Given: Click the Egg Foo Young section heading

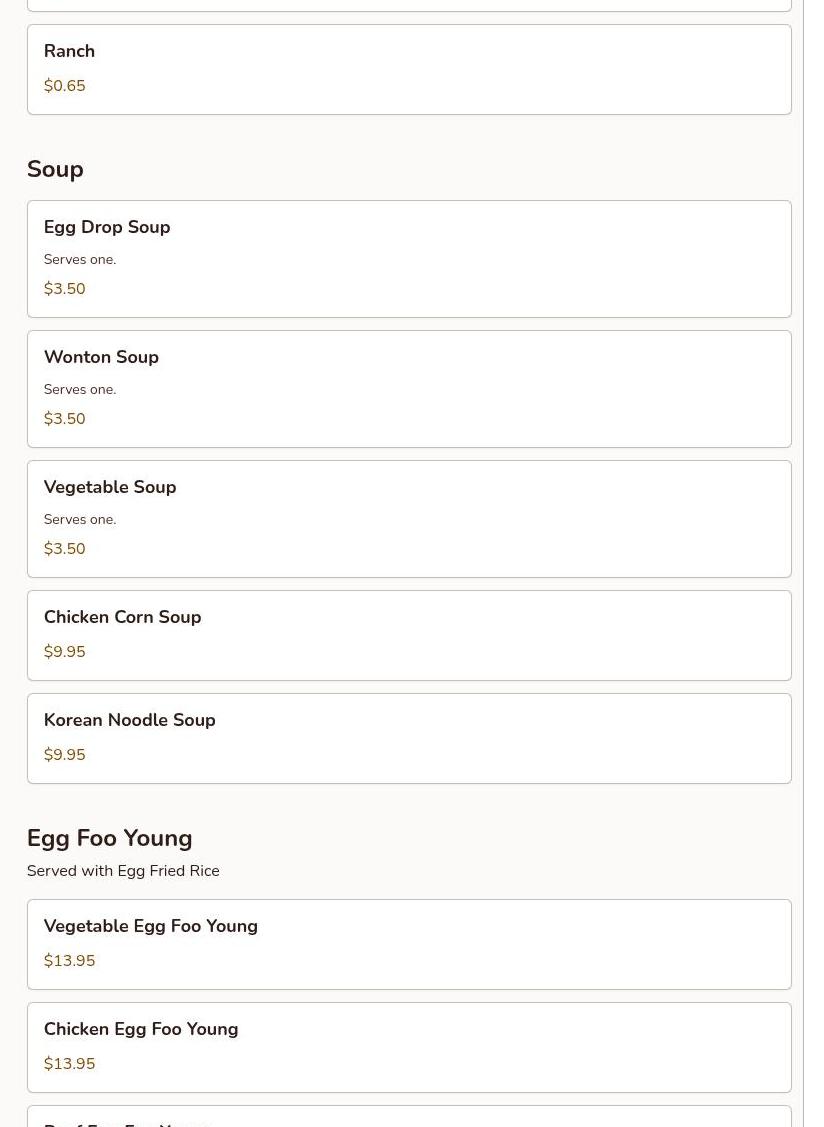Looking at the screenshot, I should tap(109, 838).
